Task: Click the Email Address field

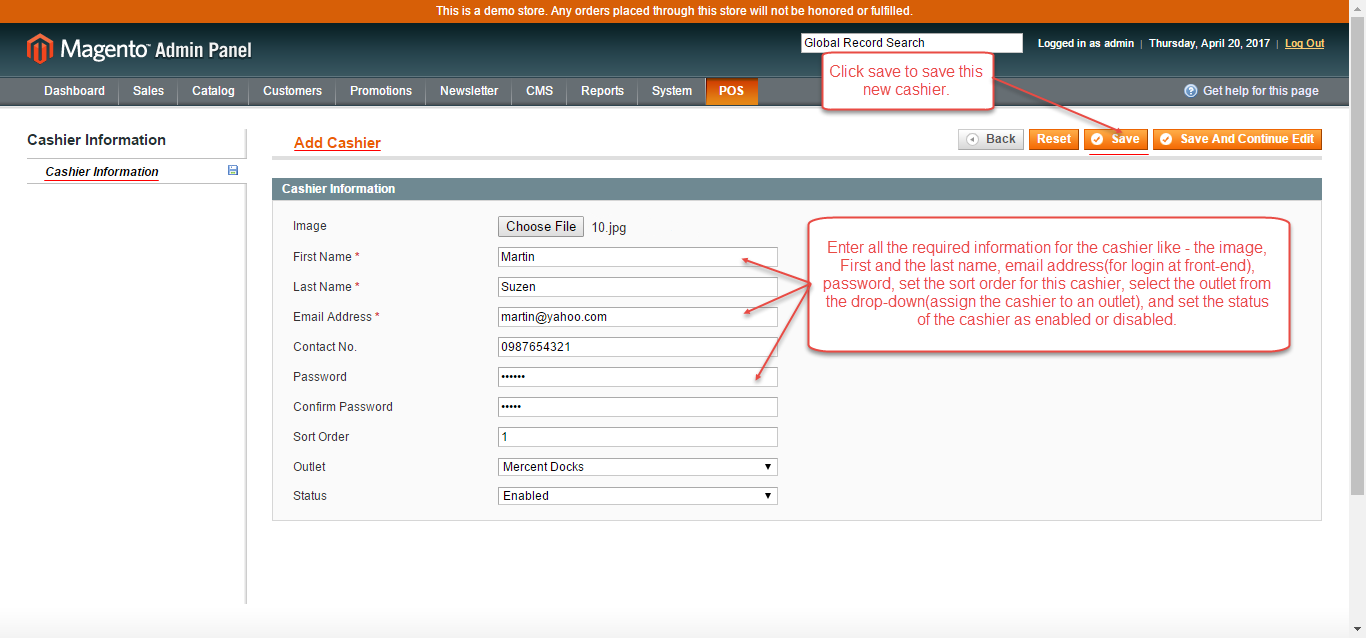Action: coord(637,317)
